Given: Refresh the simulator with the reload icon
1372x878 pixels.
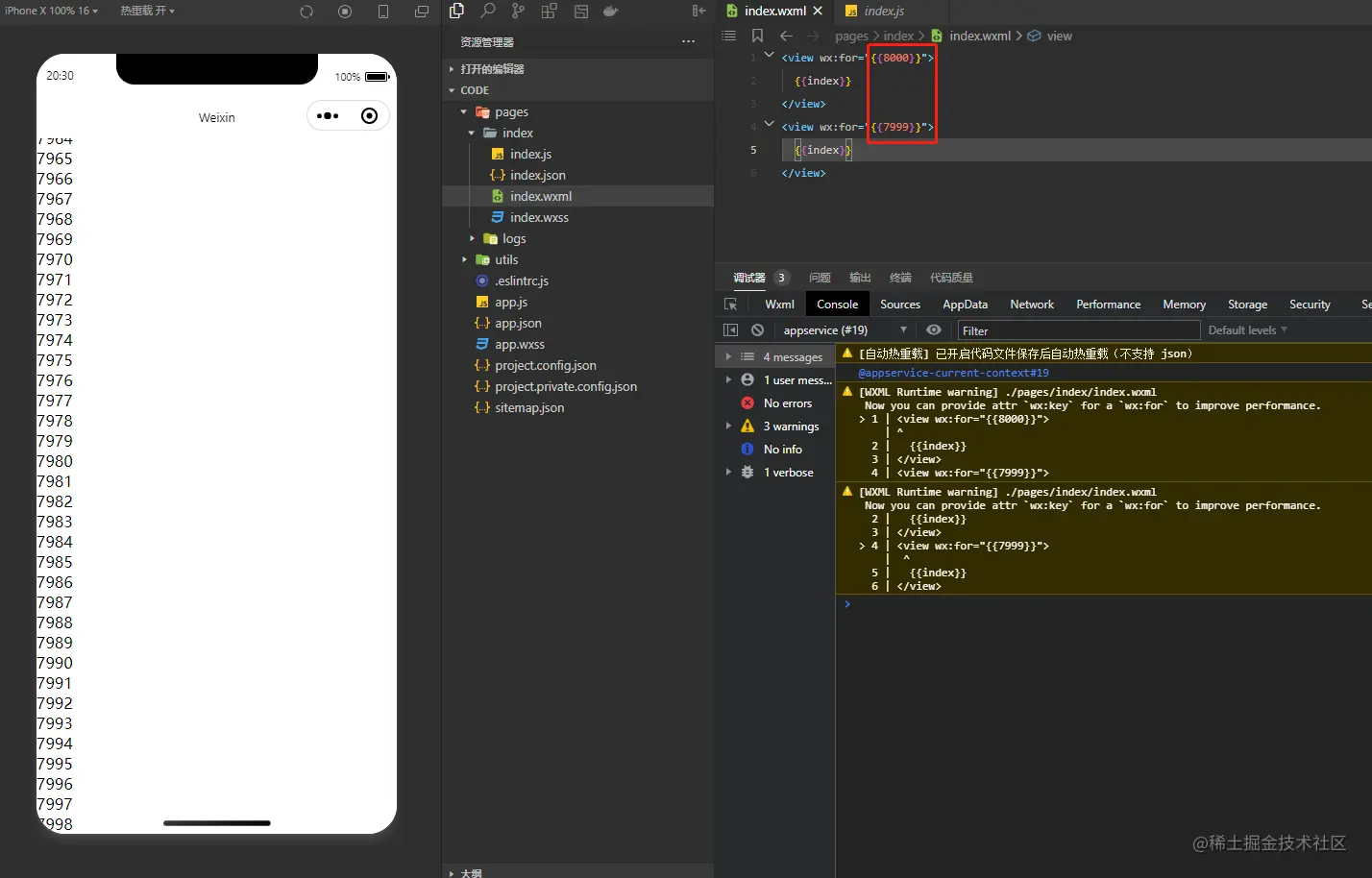Looking at the screenshot, I should (x=306, y=12).
